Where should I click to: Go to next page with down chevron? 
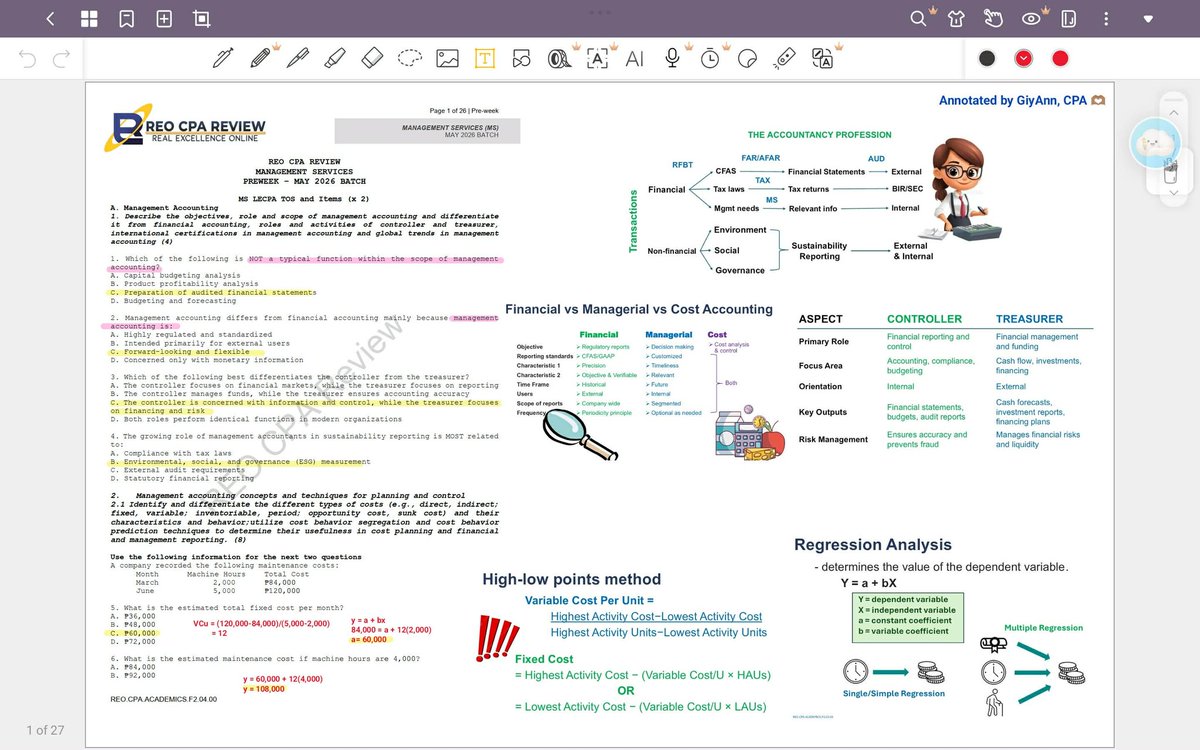tap(1175, 191)
